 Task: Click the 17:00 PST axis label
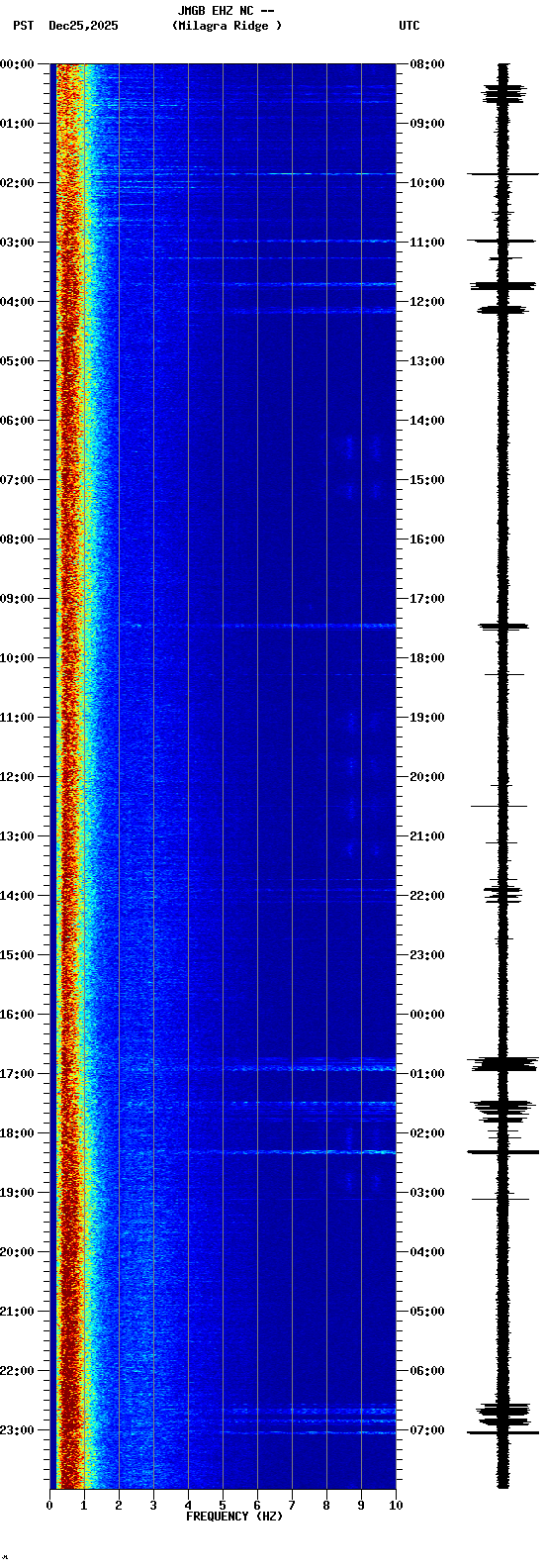click(x=18, y=1074)
